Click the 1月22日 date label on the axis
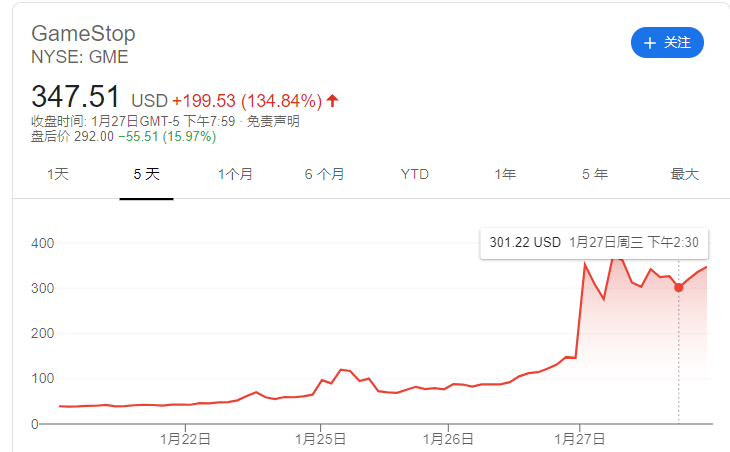The width and height of the screenshot is (730, 452). [x=189, y=438]
